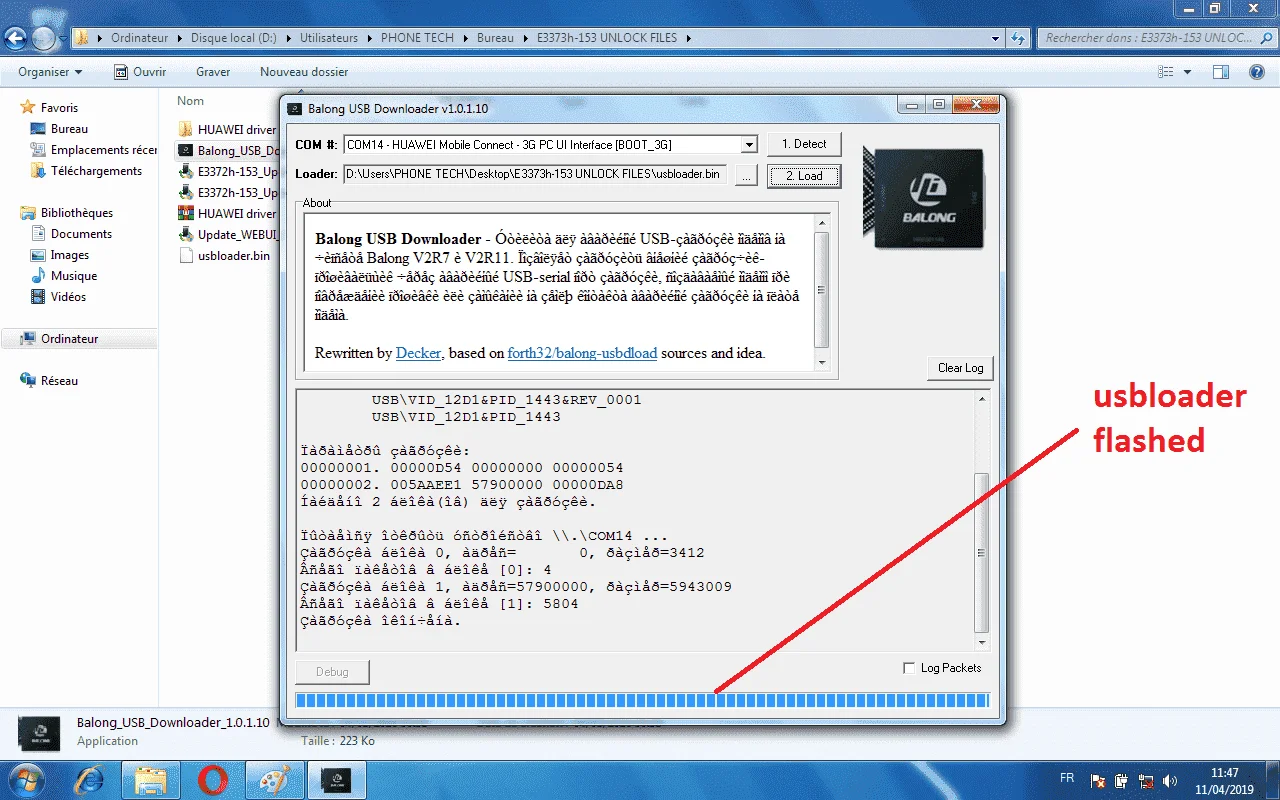Image resolution: width=1280 pixels, height=800 pixels.
Task: Open the Decker link
Action: [x=418, y=353]
